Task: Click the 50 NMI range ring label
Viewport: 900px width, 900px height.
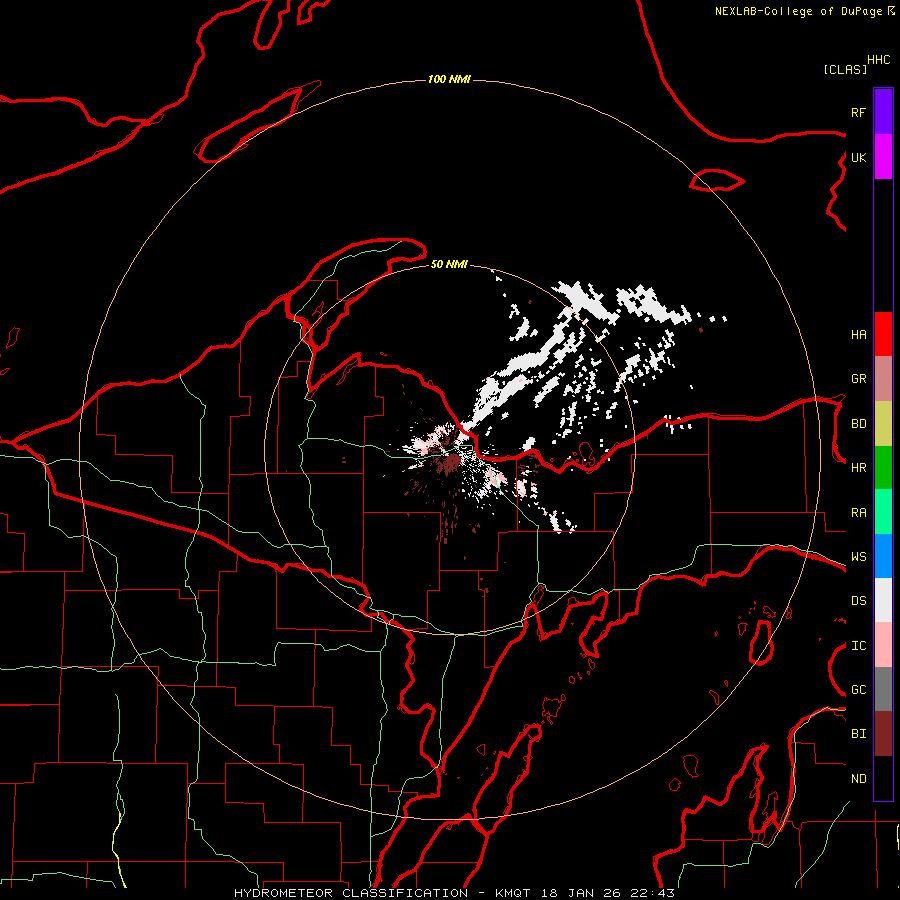Action: coord(449,264)
